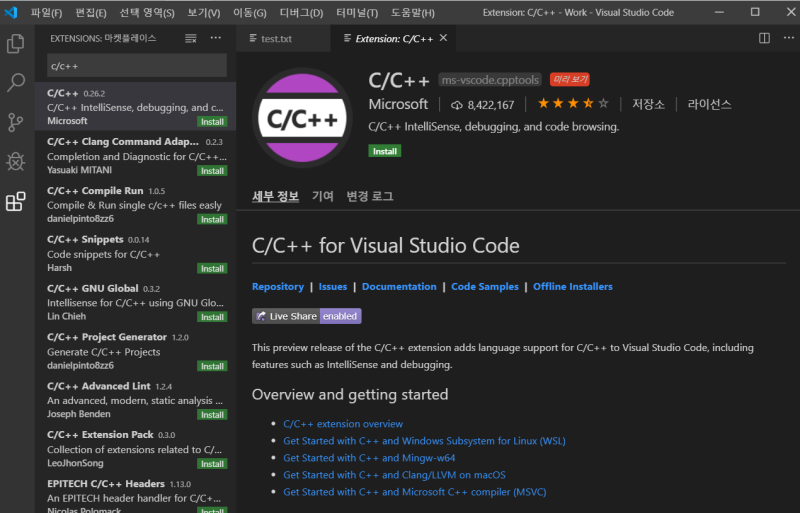
Task: Click the download count cloud icon
Action: pos(456,105)
